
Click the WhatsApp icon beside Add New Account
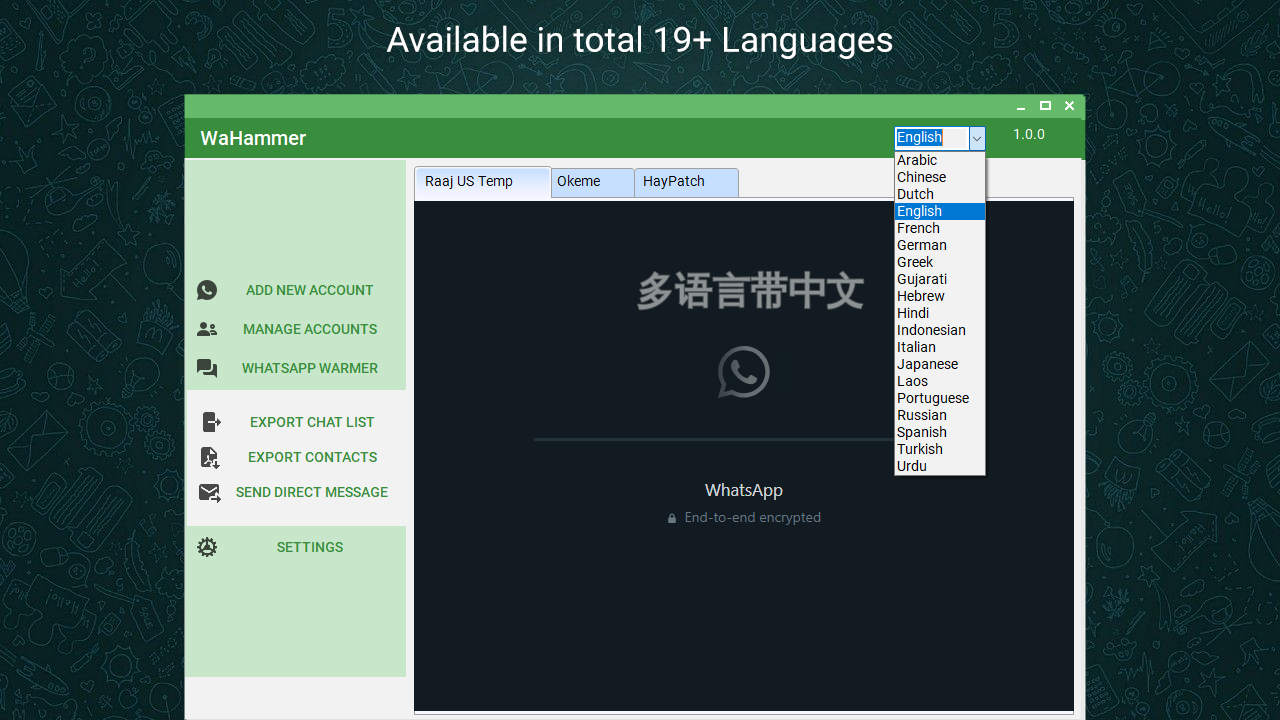(207, 290)
